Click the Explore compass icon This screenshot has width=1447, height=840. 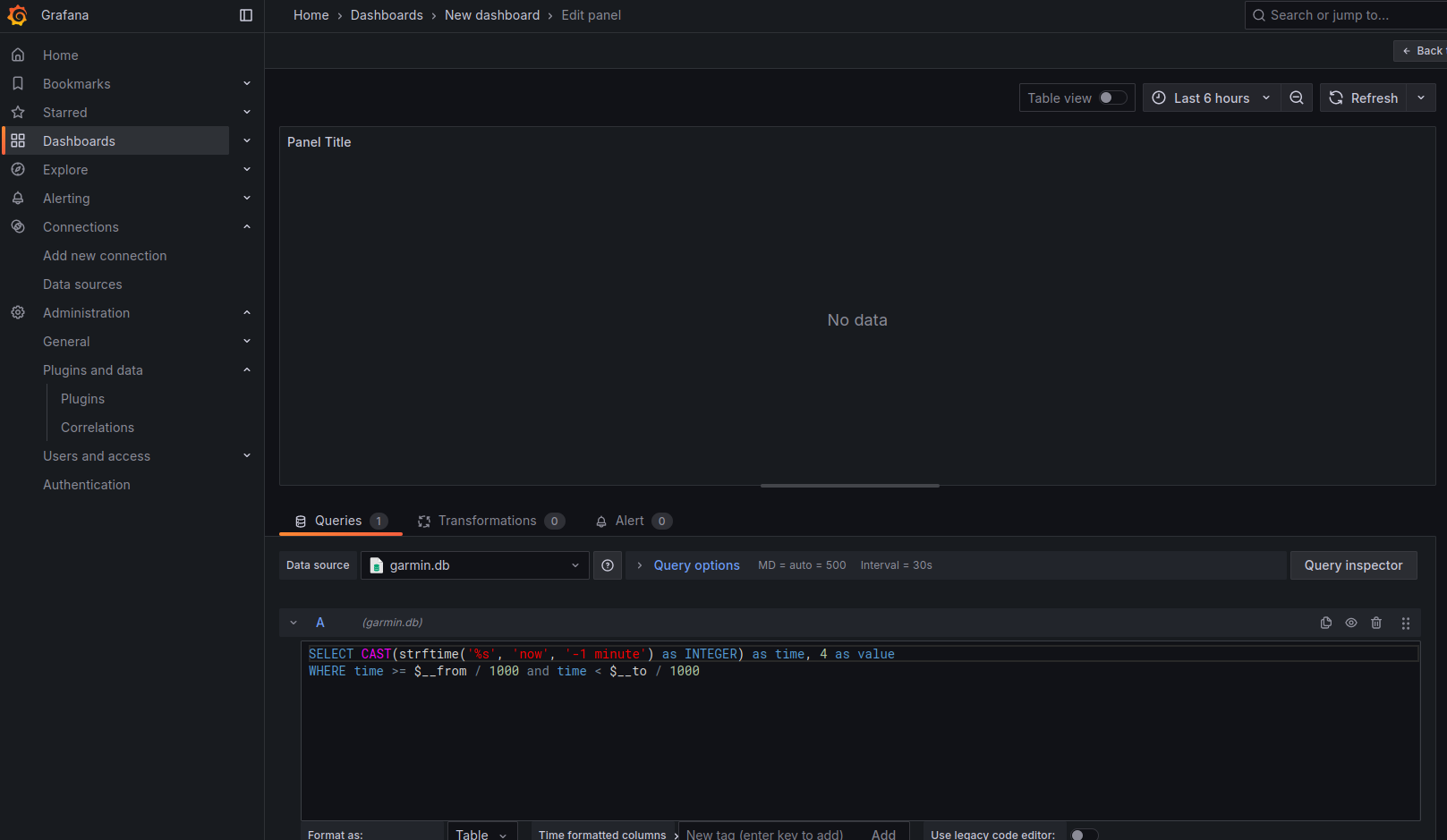click(18, 170)
